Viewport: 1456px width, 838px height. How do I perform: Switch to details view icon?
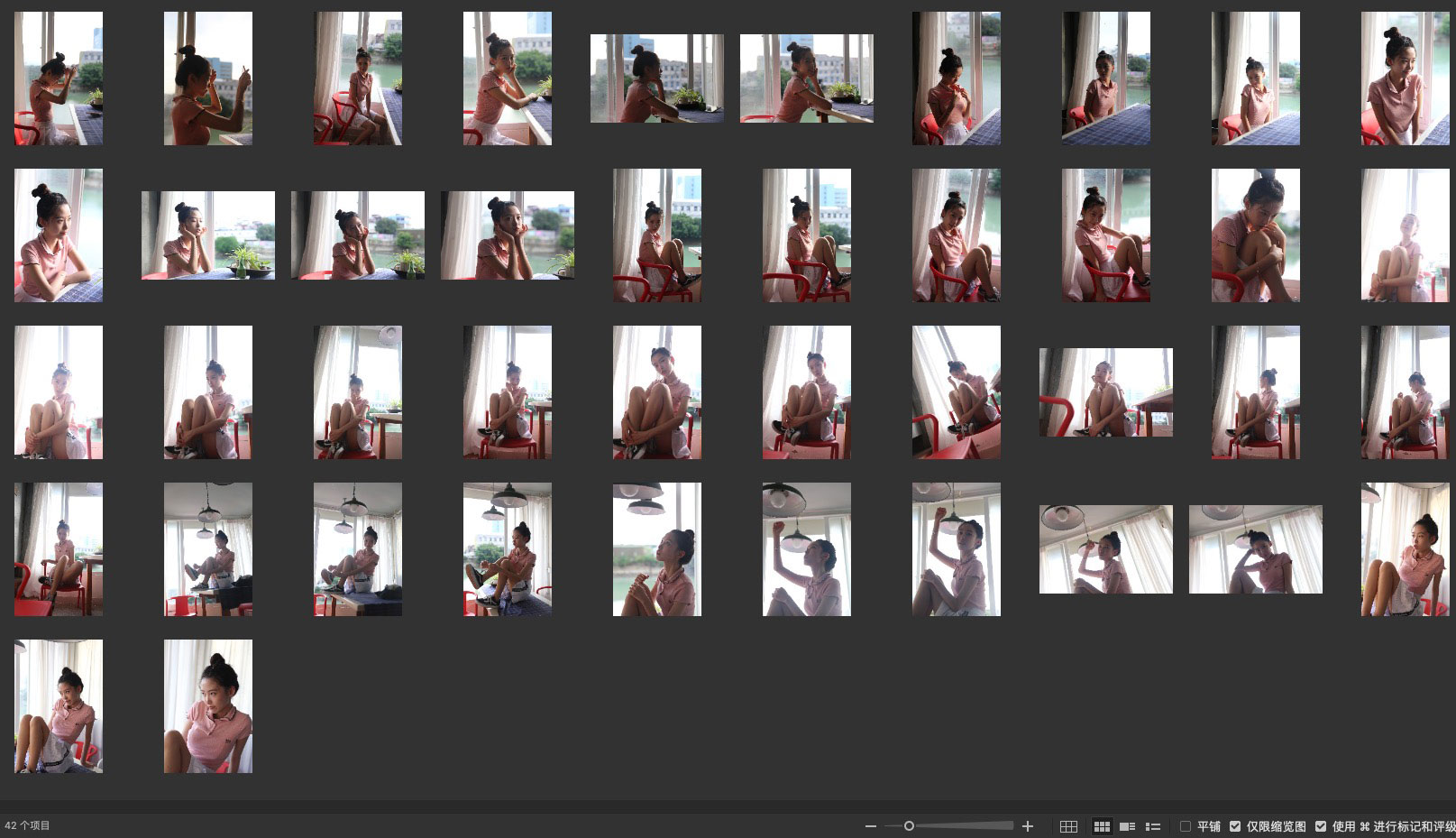1127,826
